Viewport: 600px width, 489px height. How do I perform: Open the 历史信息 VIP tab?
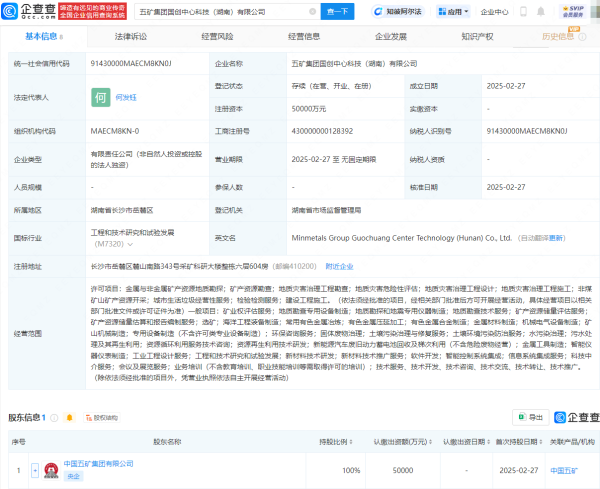click(558, 37)
